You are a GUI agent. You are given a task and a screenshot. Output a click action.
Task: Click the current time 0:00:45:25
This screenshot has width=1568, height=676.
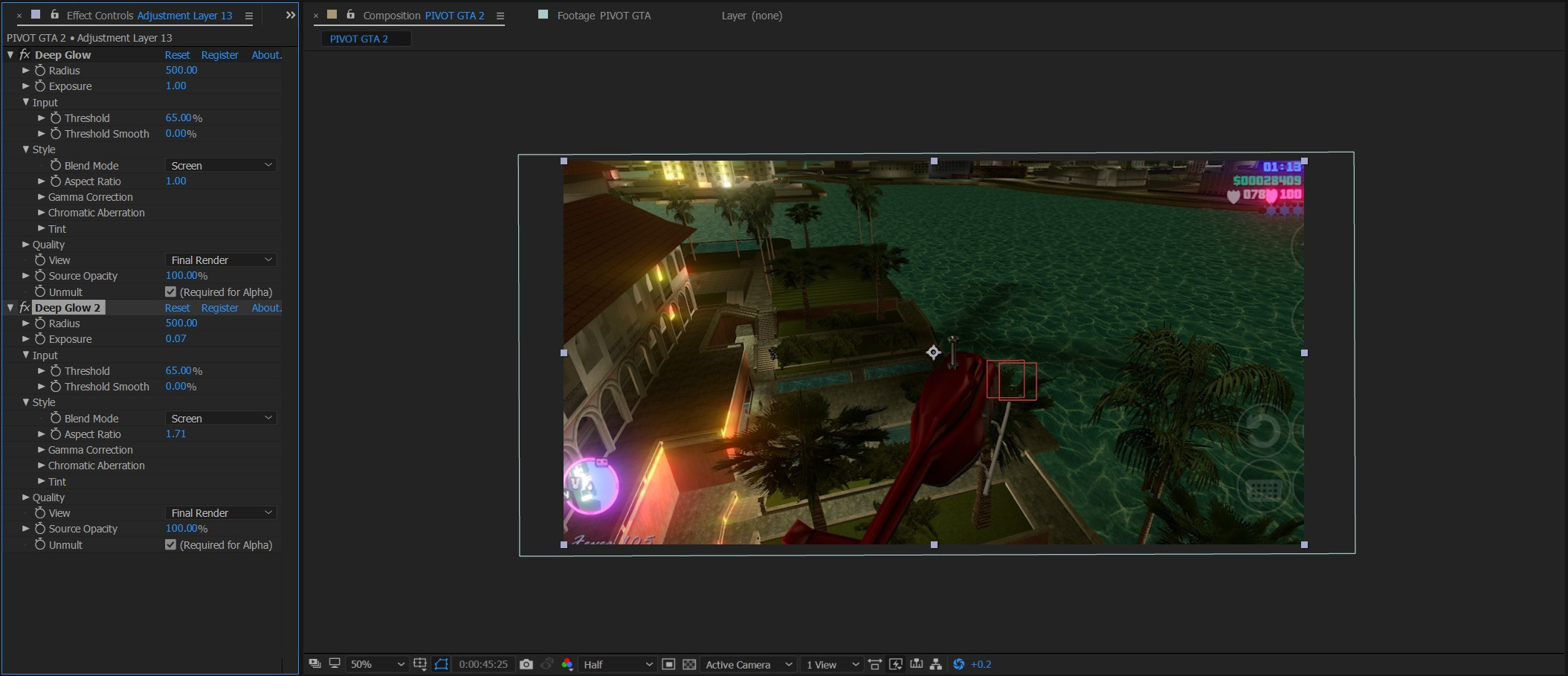pyautogui.click(x=483, y=664)
